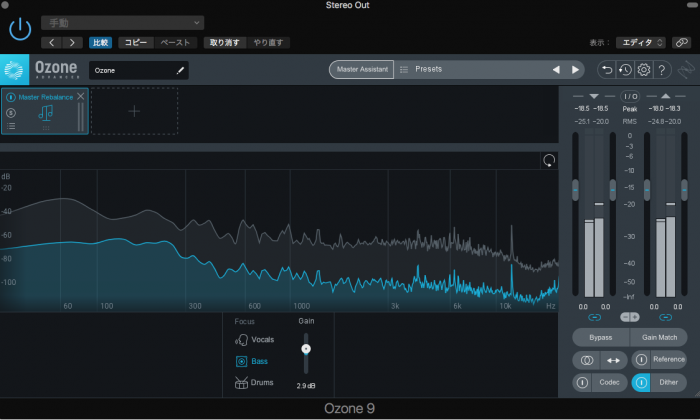Enable the Codec power toggle
The image size is (700, 420).
pyautogui.click(x=582, y=383)
